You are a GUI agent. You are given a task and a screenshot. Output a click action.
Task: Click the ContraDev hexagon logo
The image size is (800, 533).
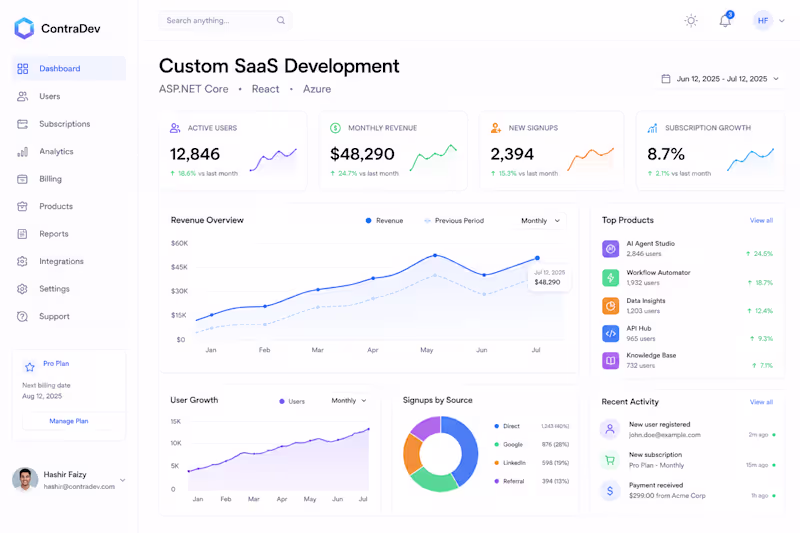pos(24,29)
